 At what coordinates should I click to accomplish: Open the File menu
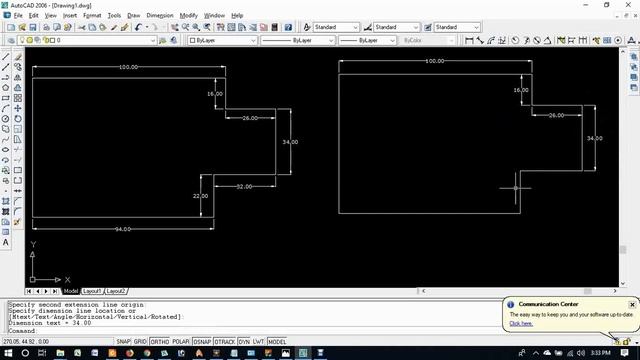pos(18,16)
